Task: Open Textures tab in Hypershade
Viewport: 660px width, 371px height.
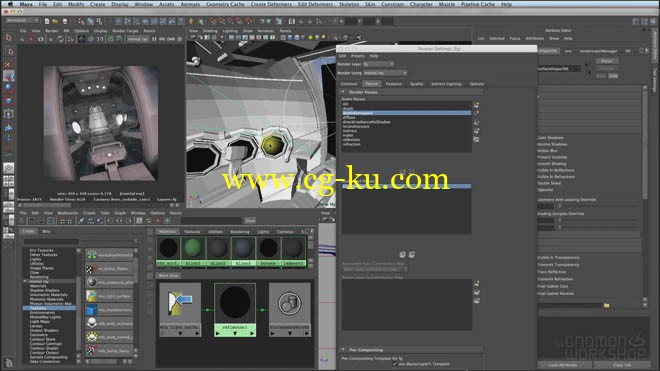Action: pyautogui.click(x=192, y=232)
